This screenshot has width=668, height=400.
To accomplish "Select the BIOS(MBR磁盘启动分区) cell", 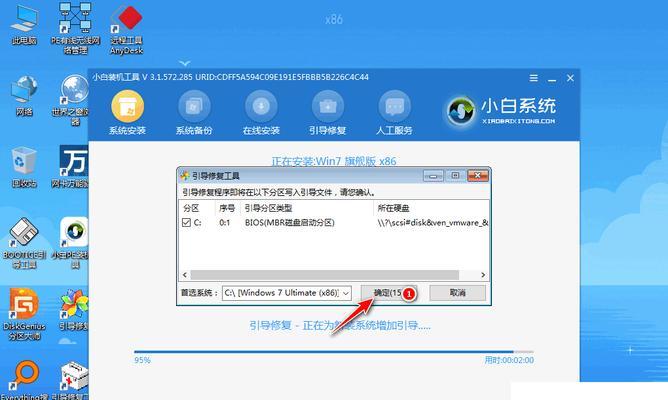I will click(x=290, y=222).
